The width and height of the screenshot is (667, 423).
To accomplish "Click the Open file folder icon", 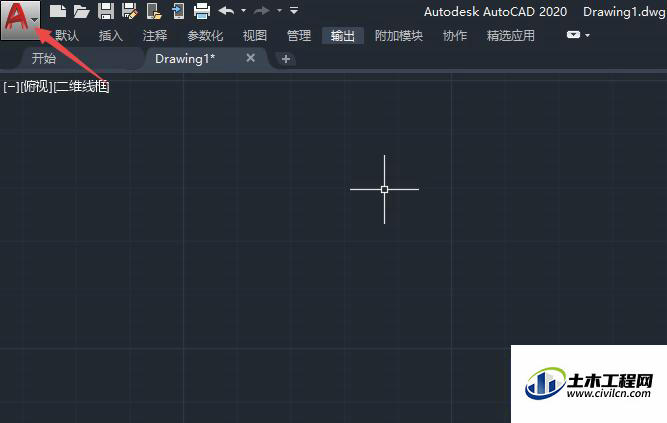I will 81,11.
